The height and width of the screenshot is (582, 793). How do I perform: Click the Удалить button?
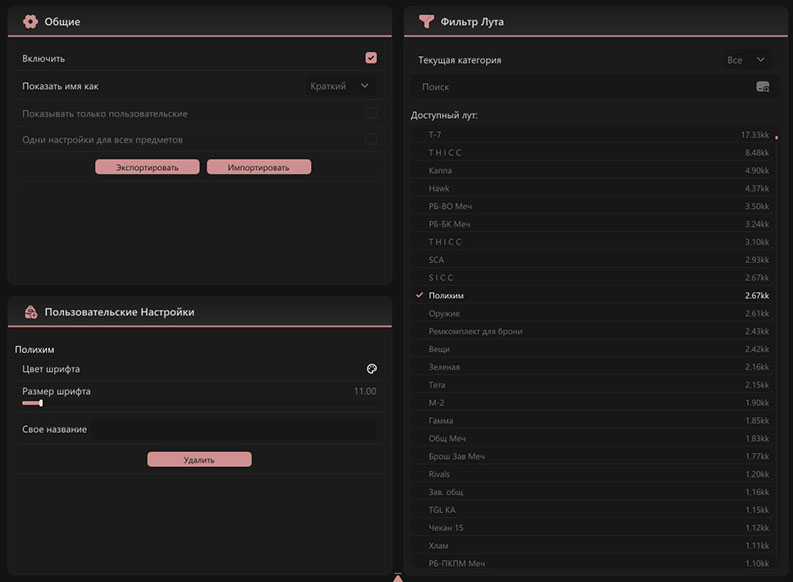coord(199,460)
